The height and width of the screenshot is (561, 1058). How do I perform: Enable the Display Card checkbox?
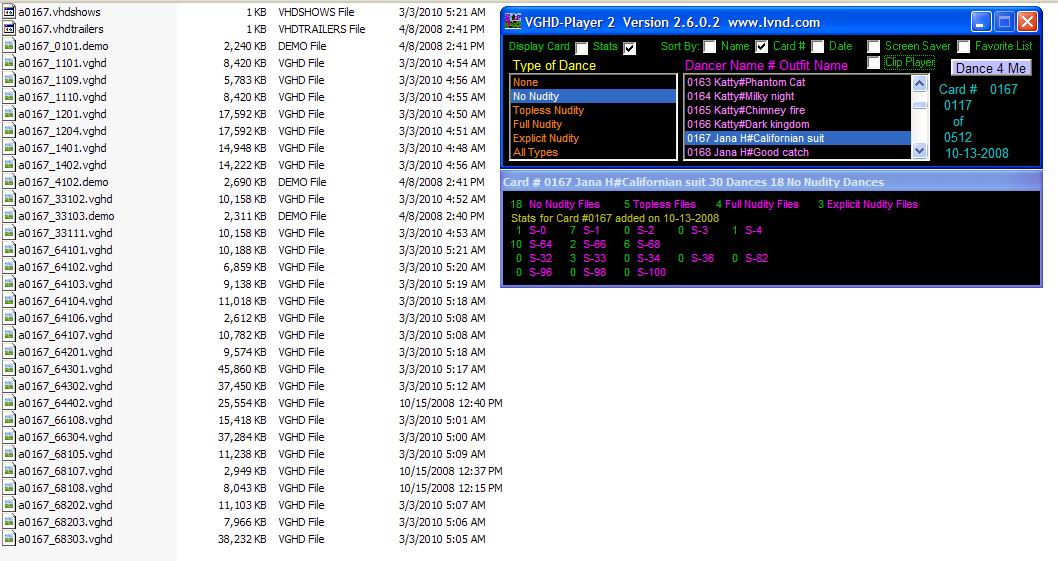point(582,48)
